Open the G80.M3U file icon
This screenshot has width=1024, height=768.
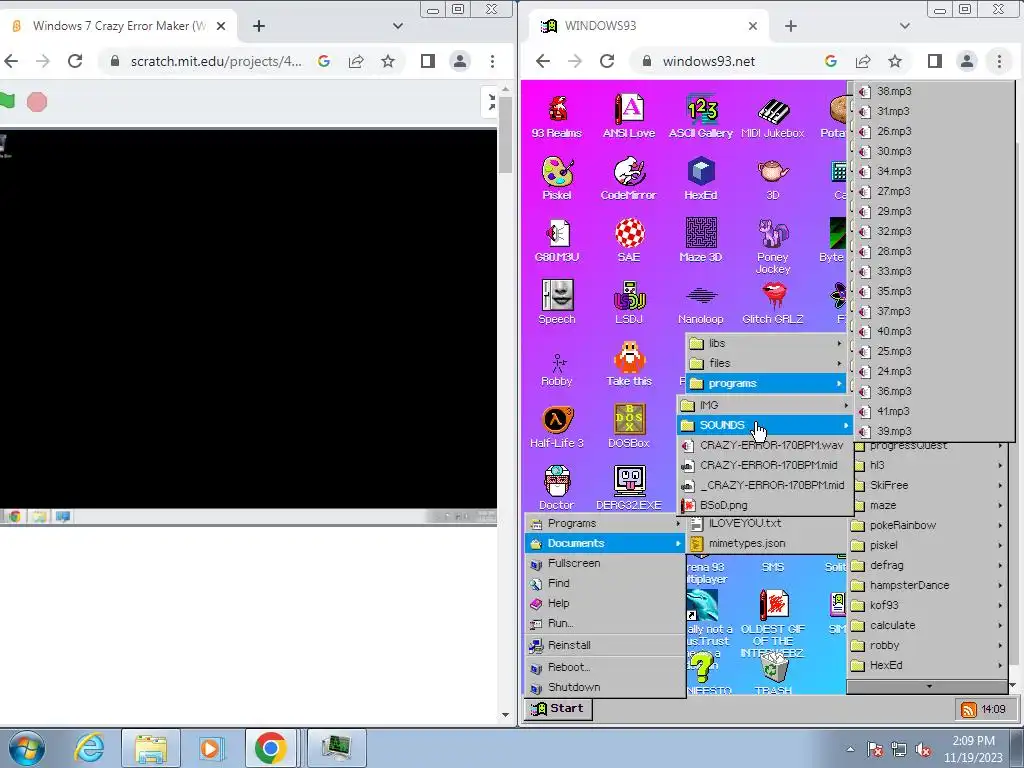[556, 240]
